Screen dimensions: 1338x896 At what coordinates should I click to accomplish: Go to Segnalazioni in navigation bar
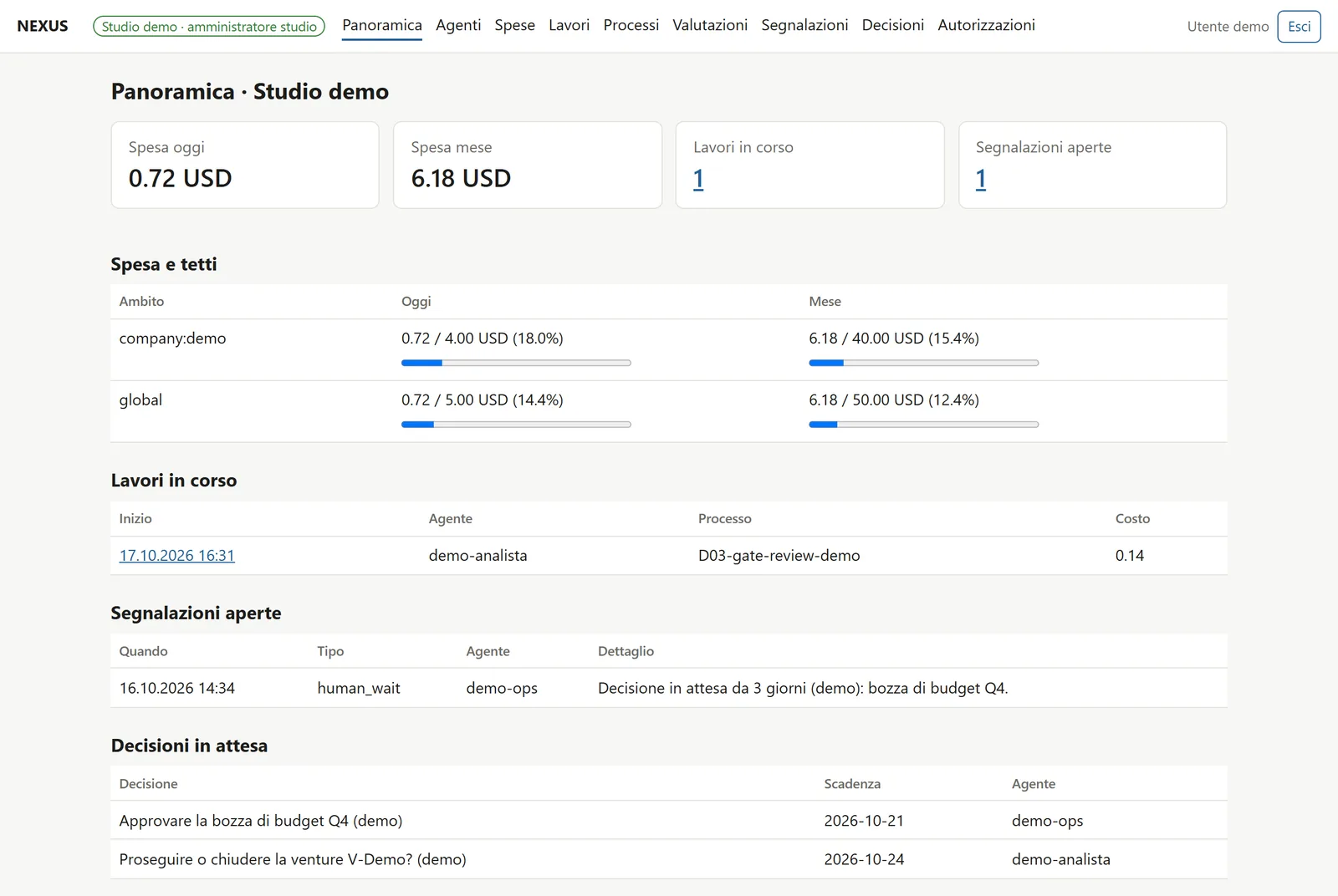(804, 25)
